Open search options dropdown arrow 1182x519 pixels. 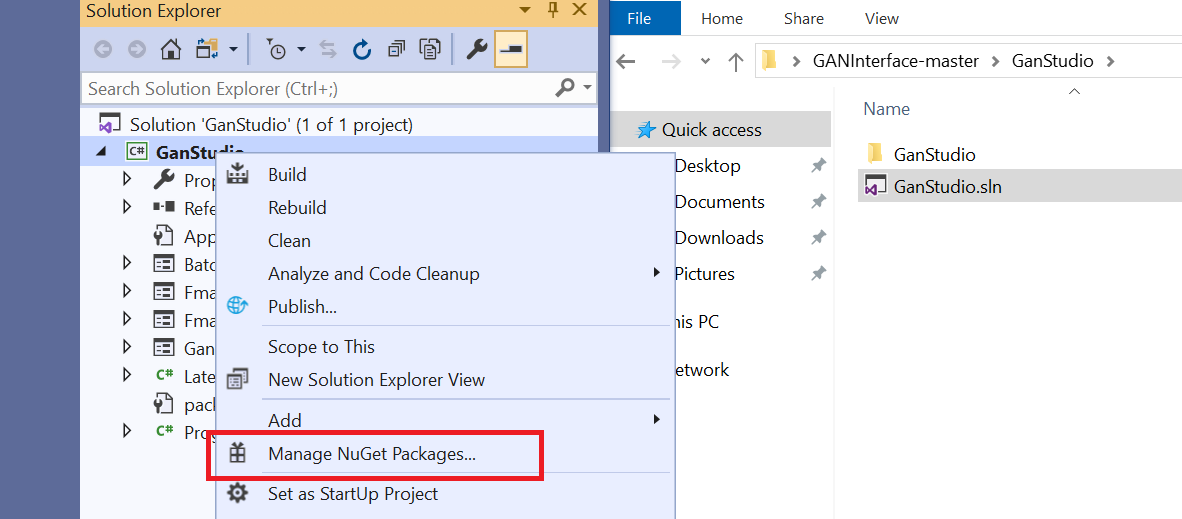(587, 88)
